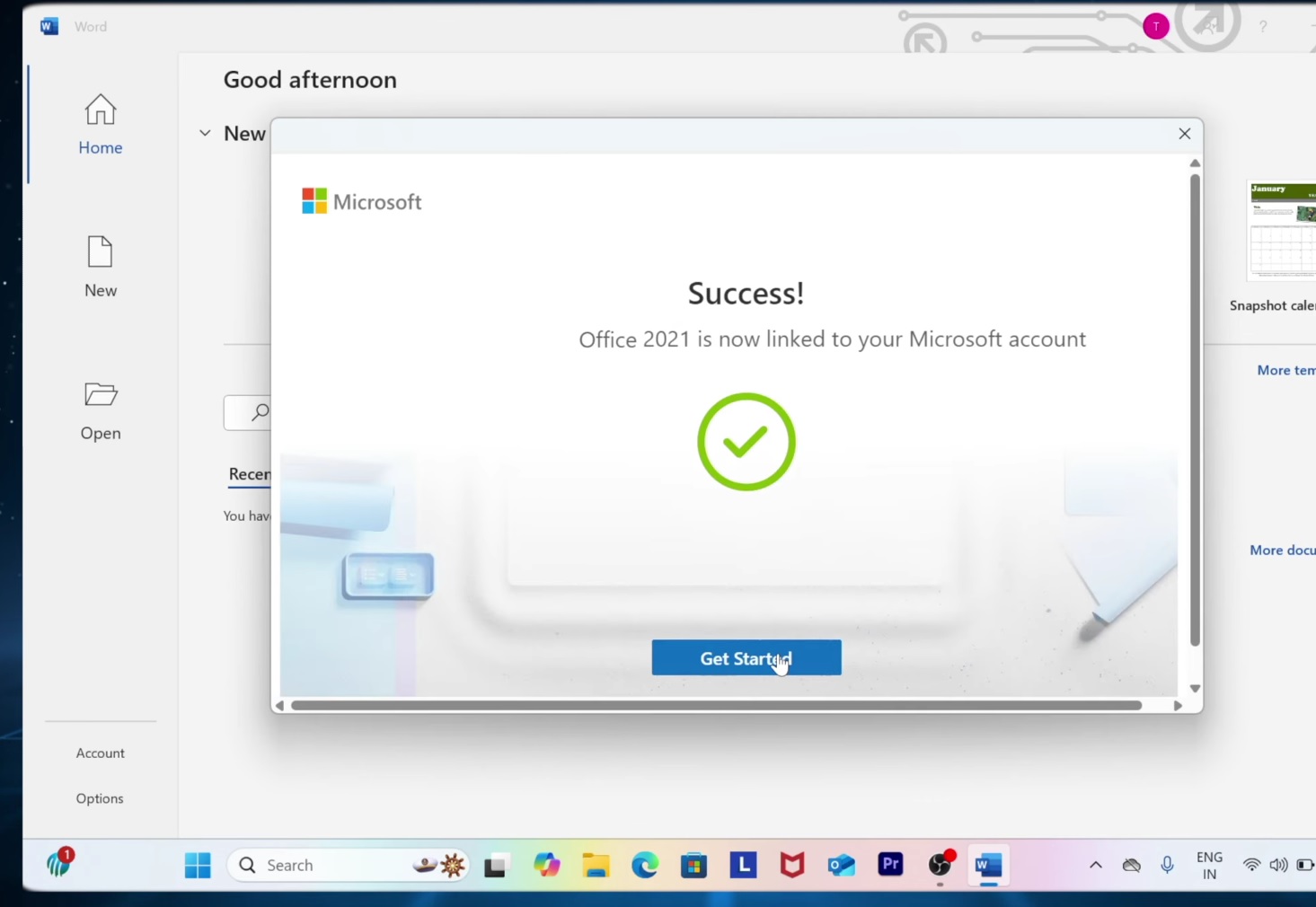Open Word Options

tap(100, 798)
